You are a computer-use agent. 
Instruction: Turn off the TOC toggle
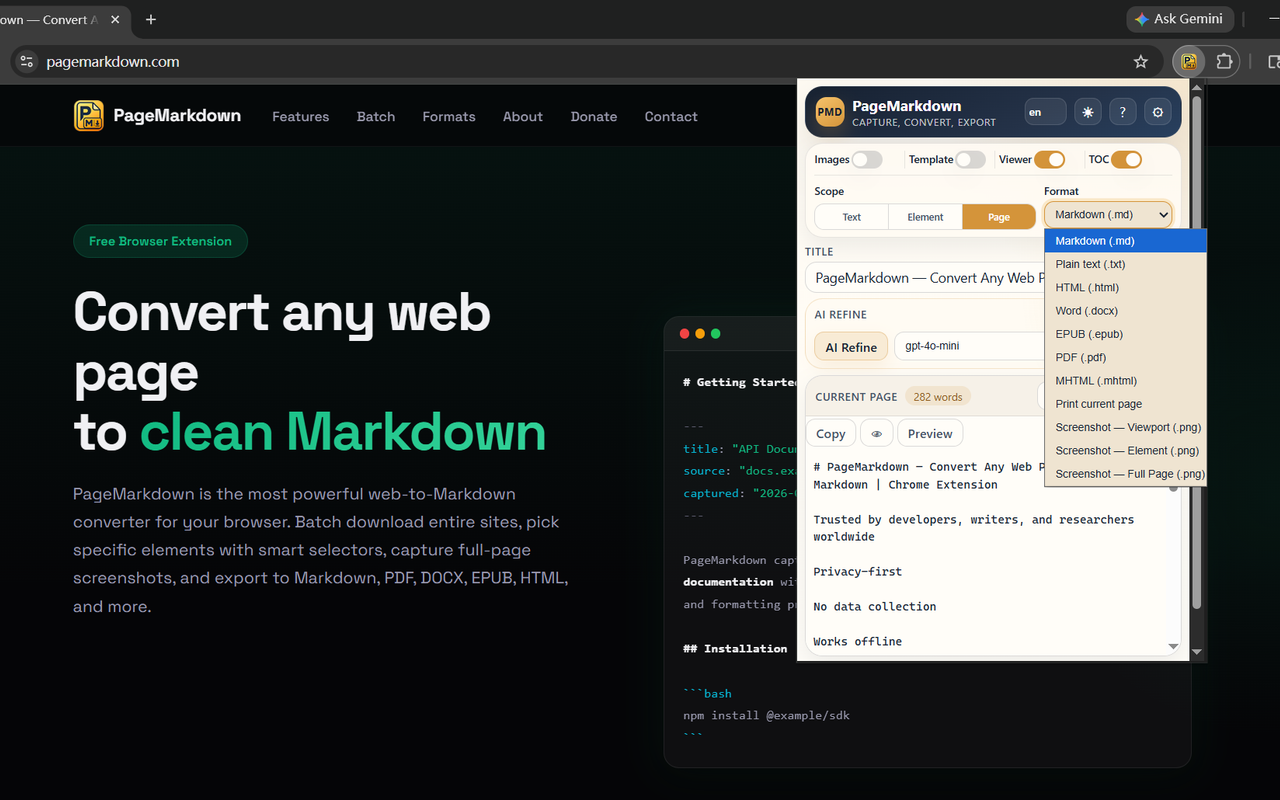(x=1126, y=159)
